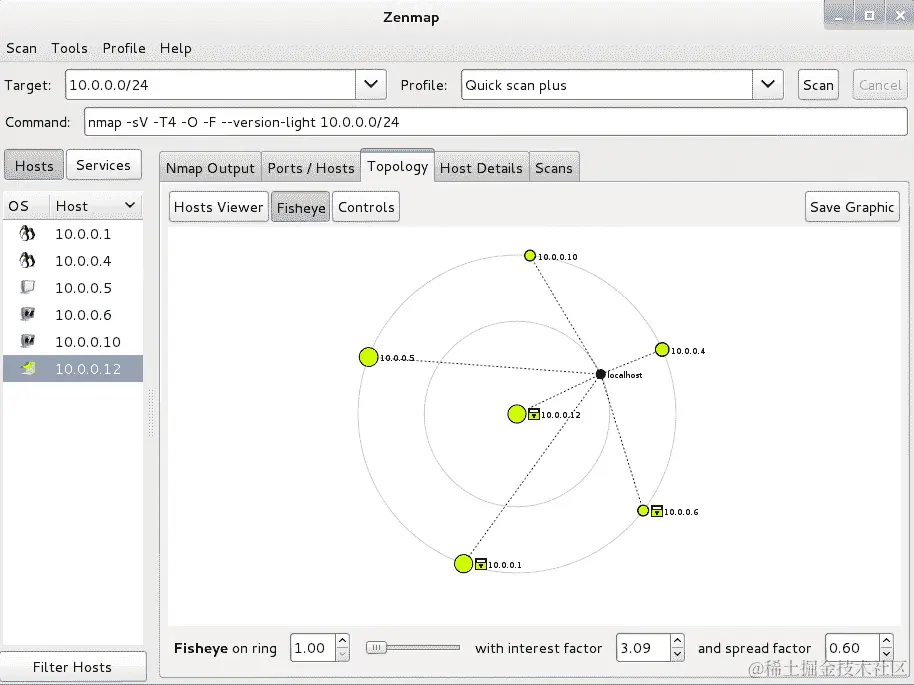Click the Save Graphic button

tap(852, 207)
